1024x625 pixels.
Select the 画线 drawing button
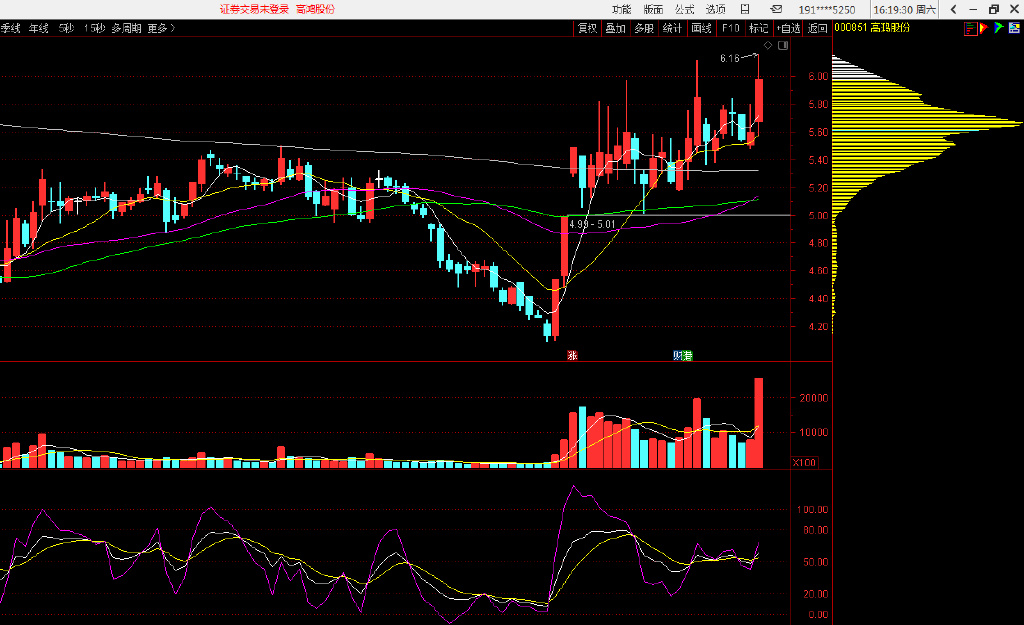tap(701, 28)
